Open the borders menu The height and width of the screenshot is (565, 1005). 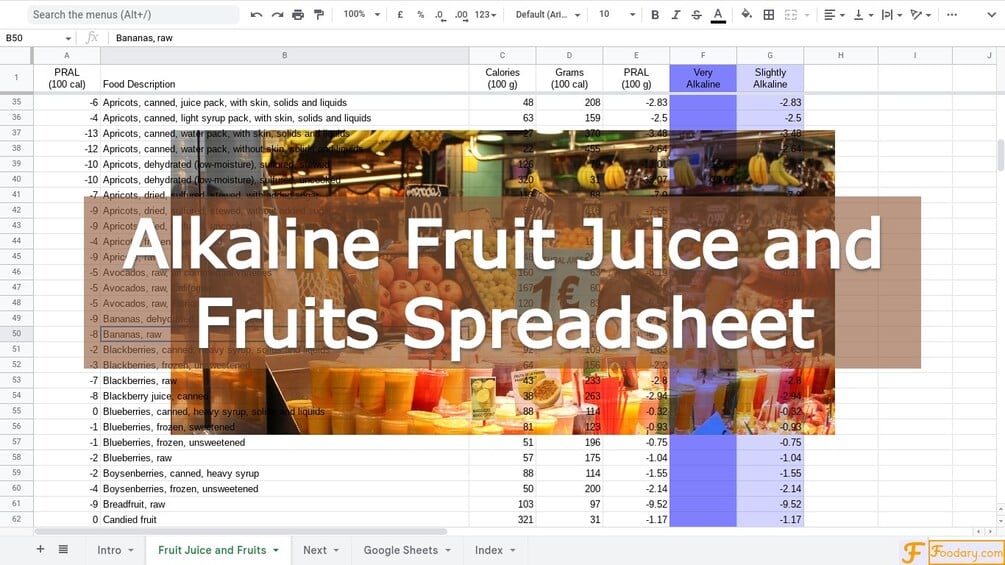(x=768, y=14)
